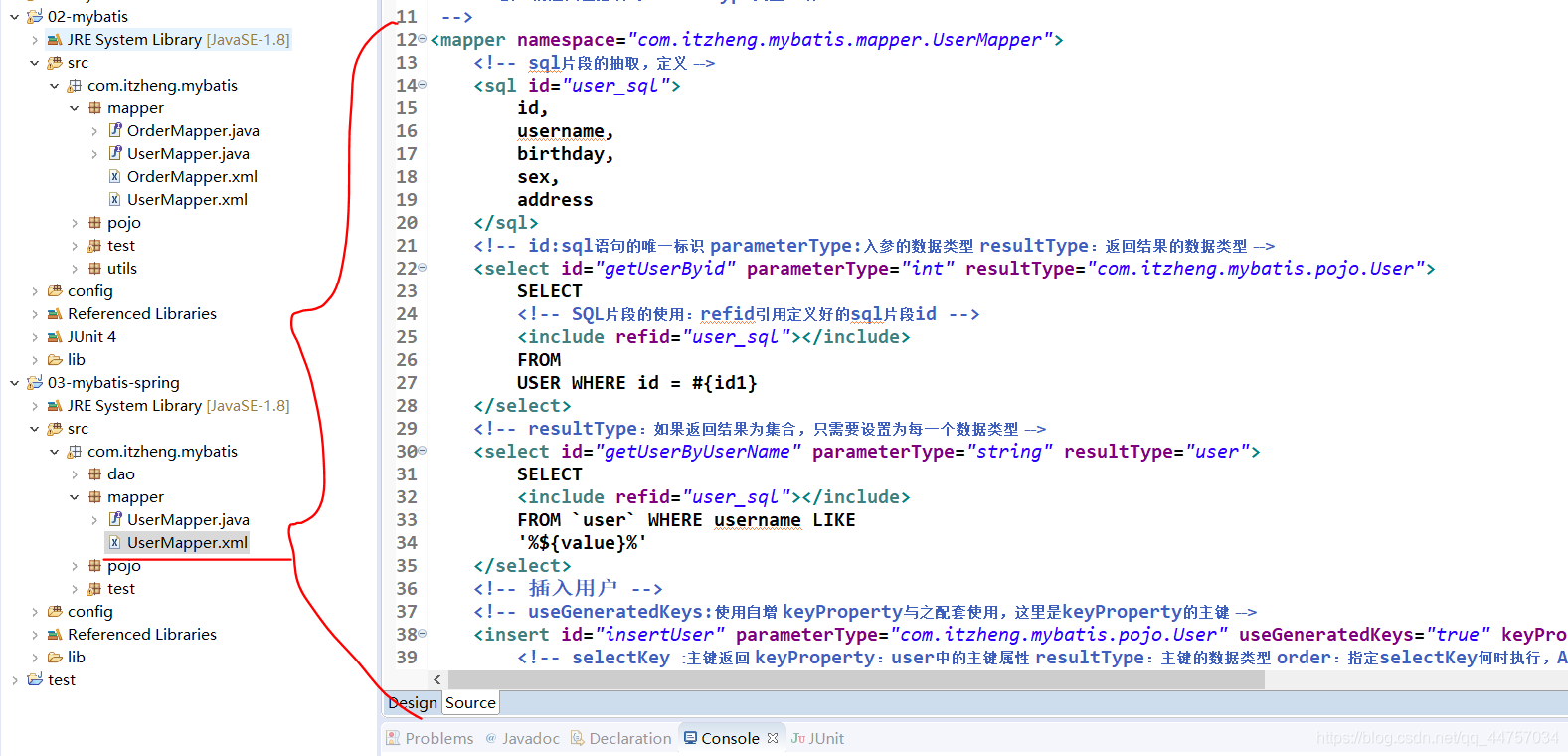Fold the getUserByid select at line 22

click(x=422, y=268)
